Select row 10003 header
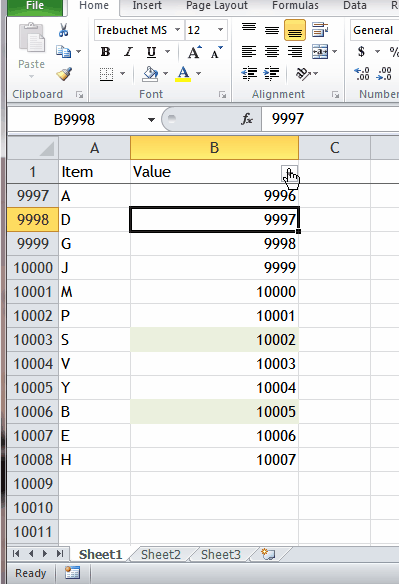 [33, 340]
